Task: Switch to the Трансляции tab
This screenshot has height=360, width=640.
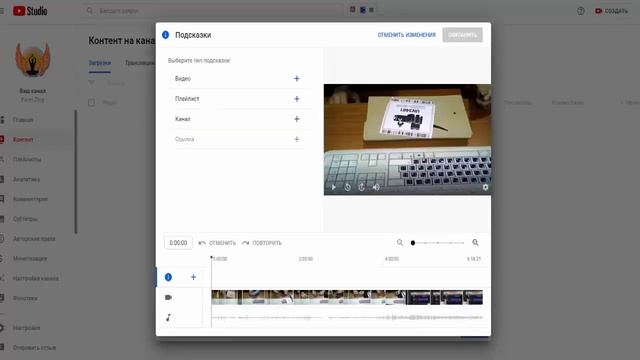Action: tap(140, 63)
